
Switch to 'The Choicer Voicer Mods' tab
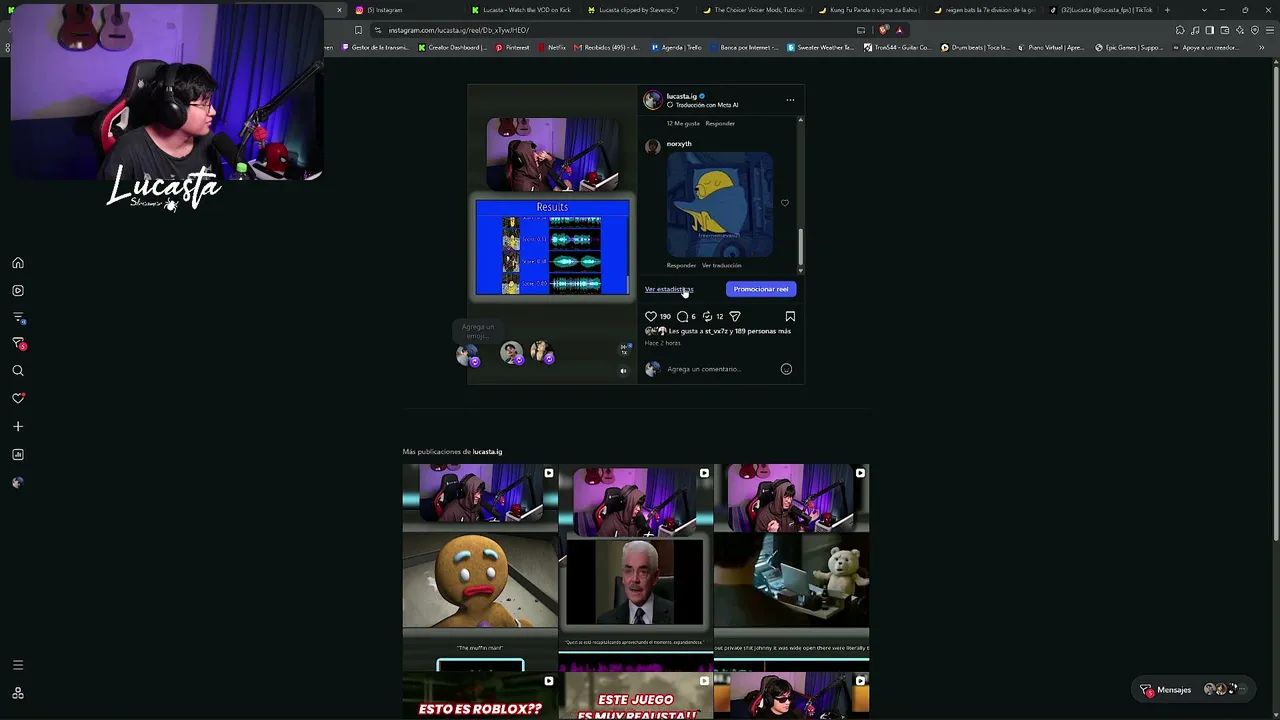752,10
